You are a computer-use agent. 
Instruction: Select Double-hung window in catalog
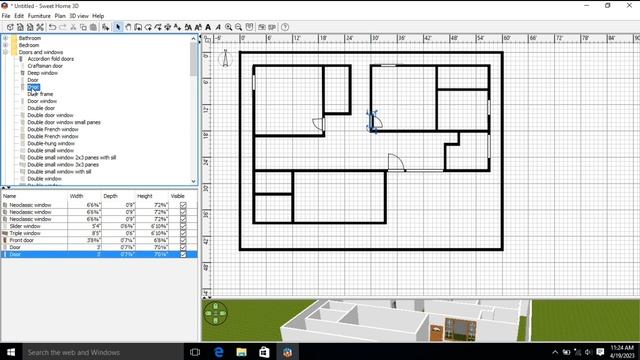coord(51,144)
